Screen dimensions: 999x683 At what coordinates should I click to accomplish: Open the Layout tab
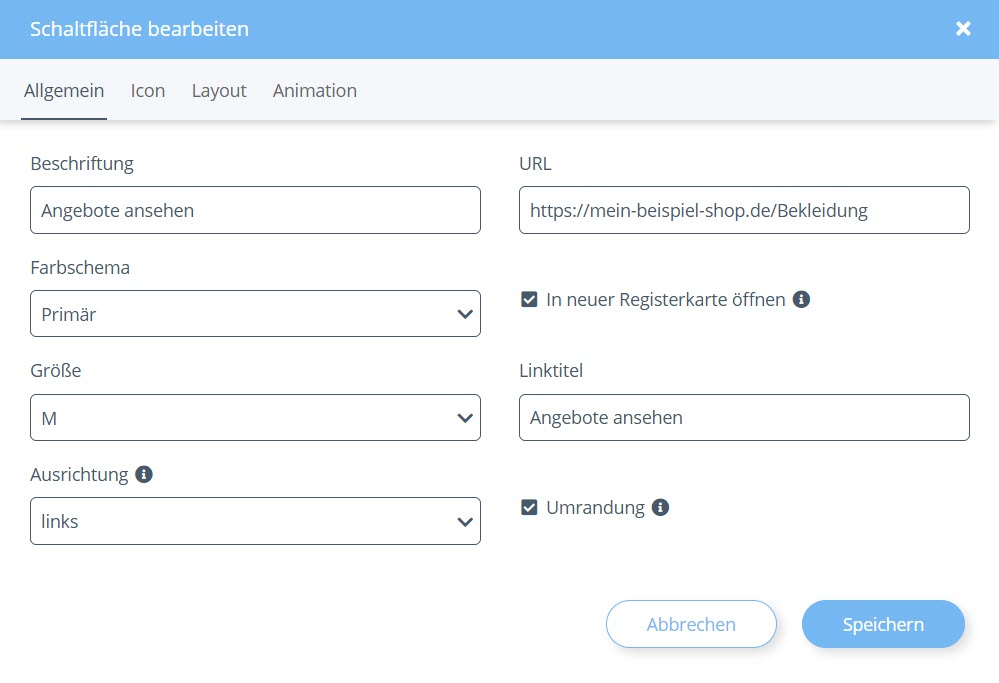coord(219,90)
